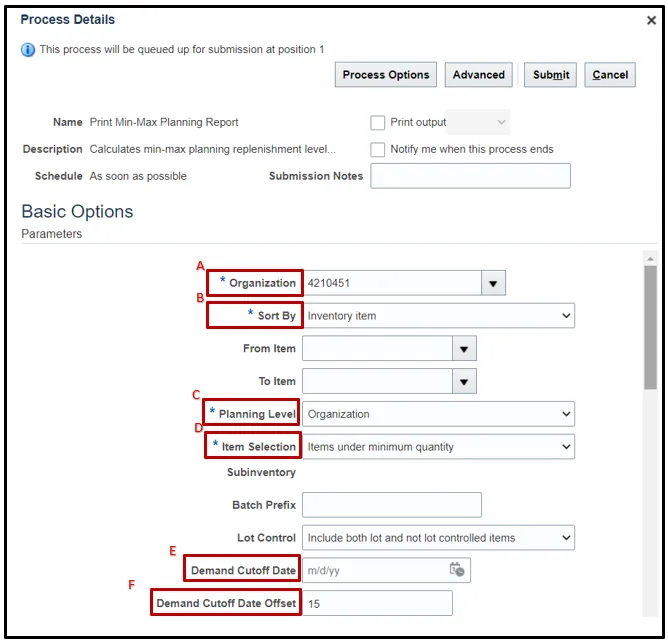668x643 pixels.
Task: Click the From Item input field
Action: click(377, 349)
